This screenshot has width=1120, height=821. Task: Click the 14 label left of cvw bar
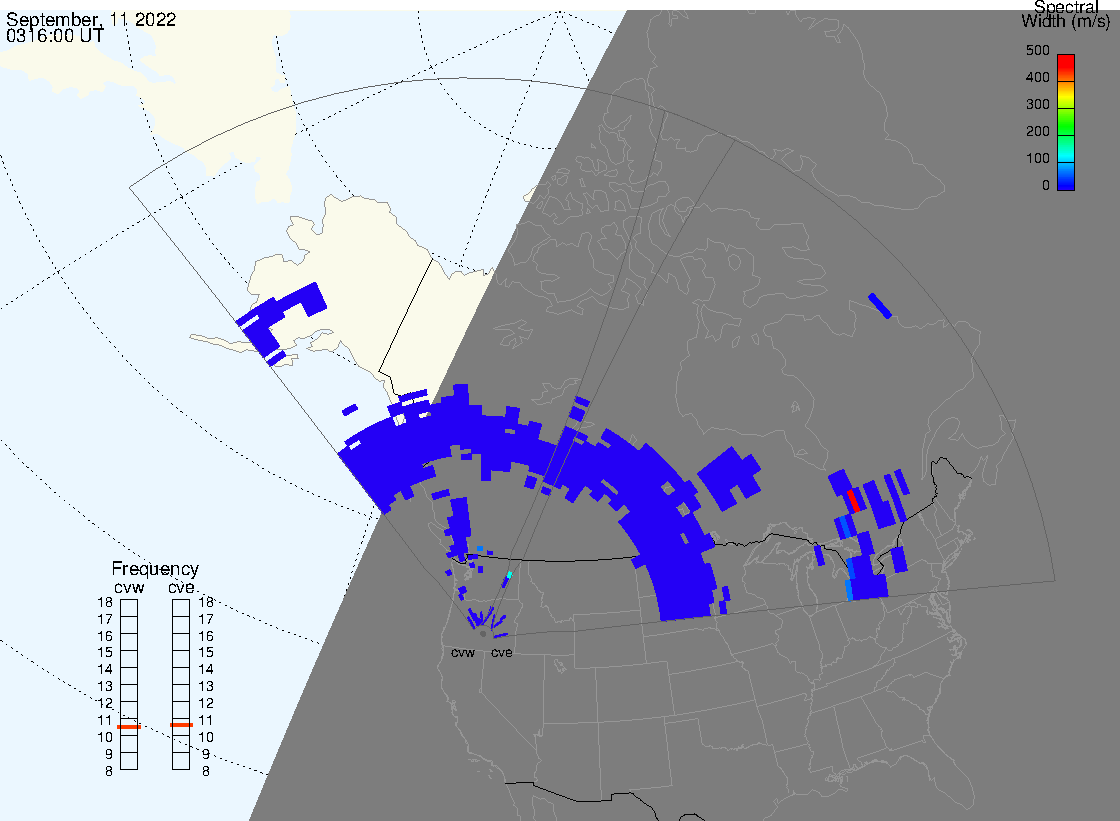coord(105,670)
